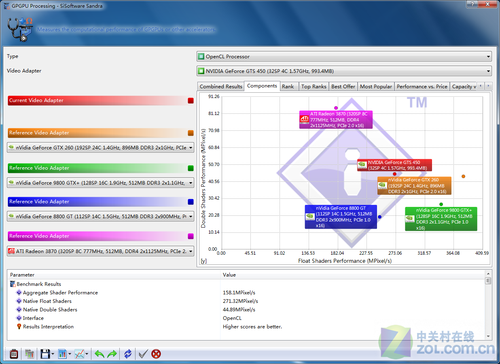This screenshot has width=500, height=364.
Task: Toggle the red Current Video Adapter checkbox
Action: [191, 101]
